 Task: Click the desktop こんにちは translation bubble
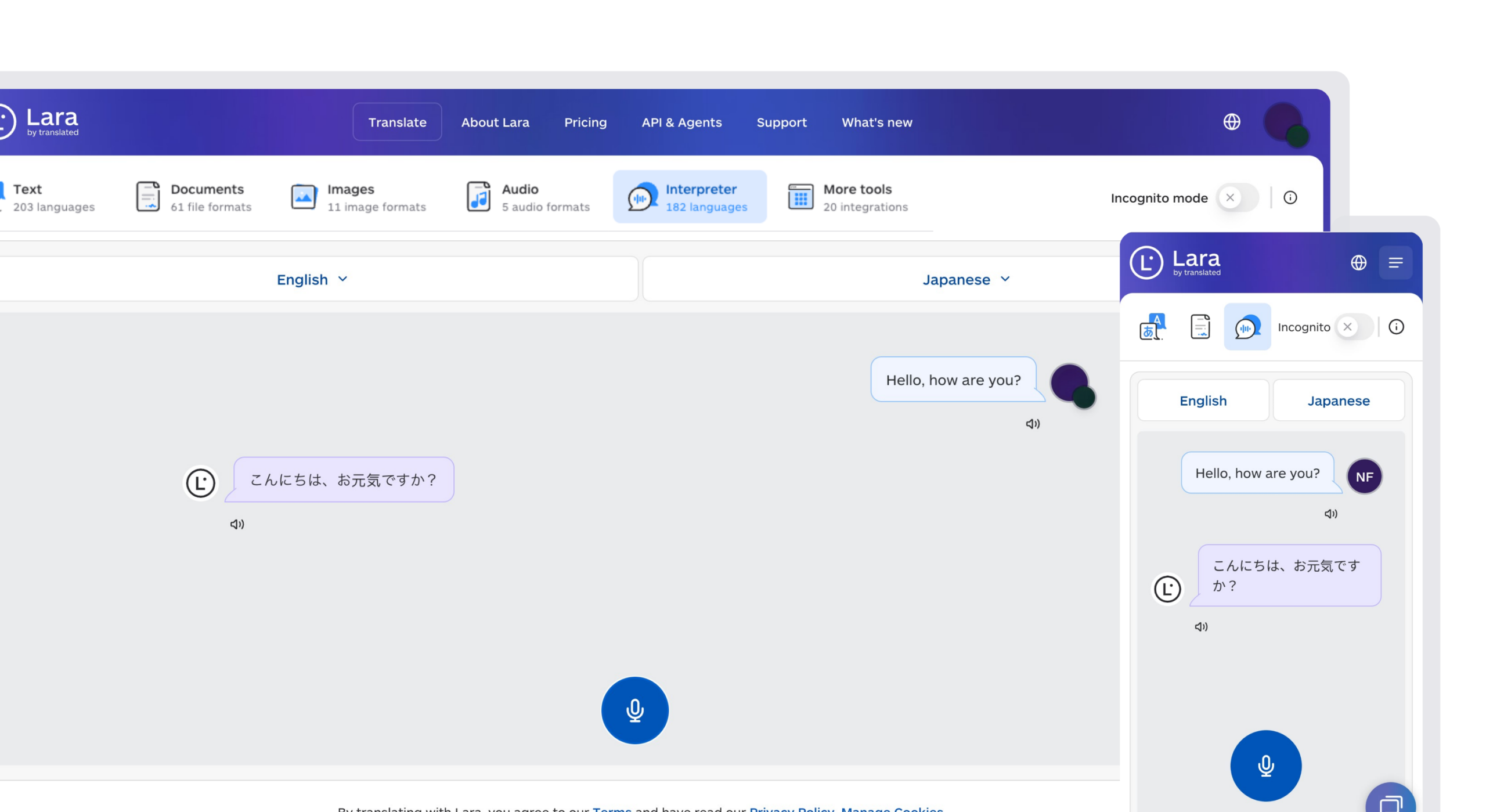(342, 479)
